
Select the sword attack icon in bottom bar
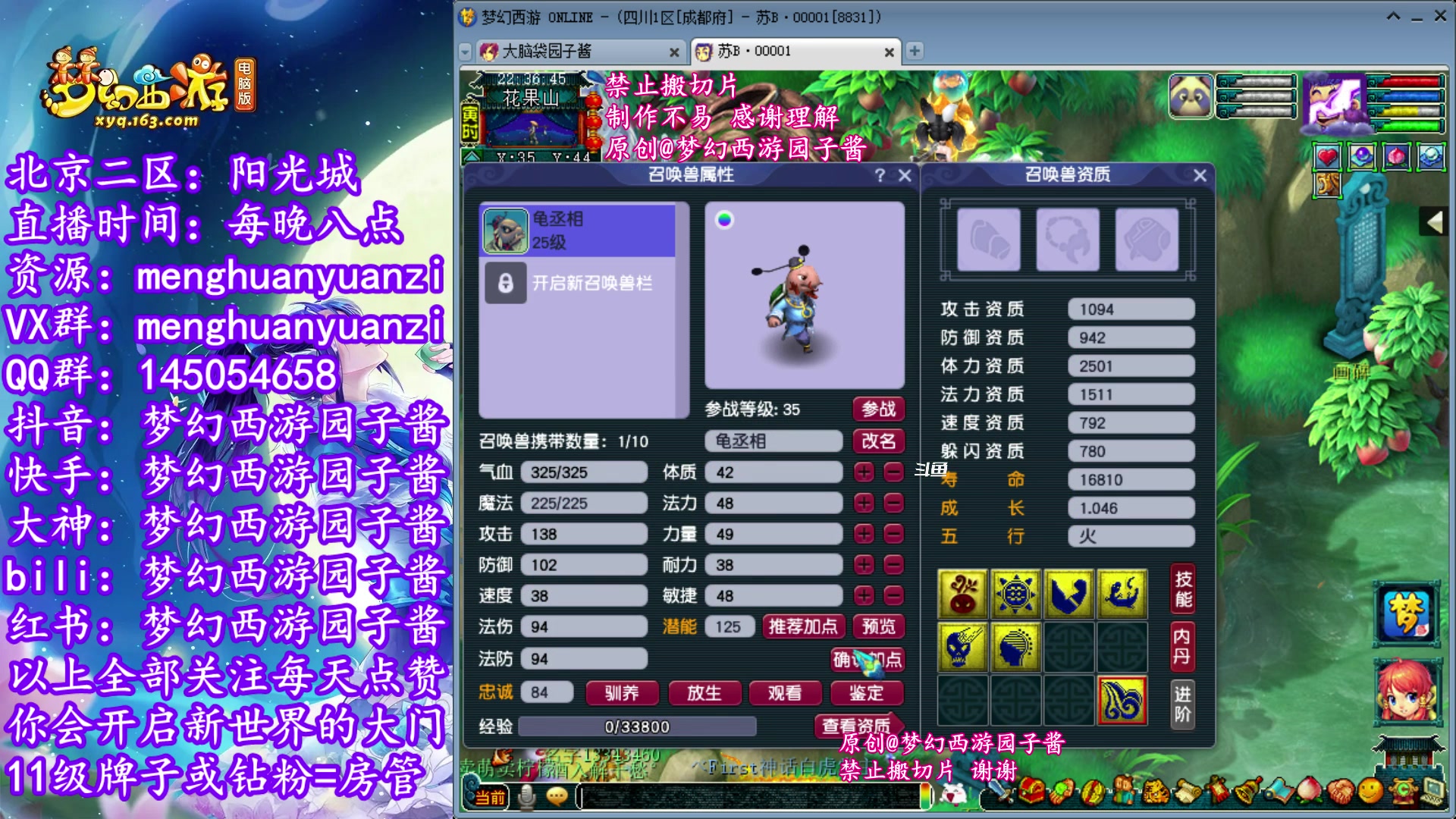pos(1001,791)
